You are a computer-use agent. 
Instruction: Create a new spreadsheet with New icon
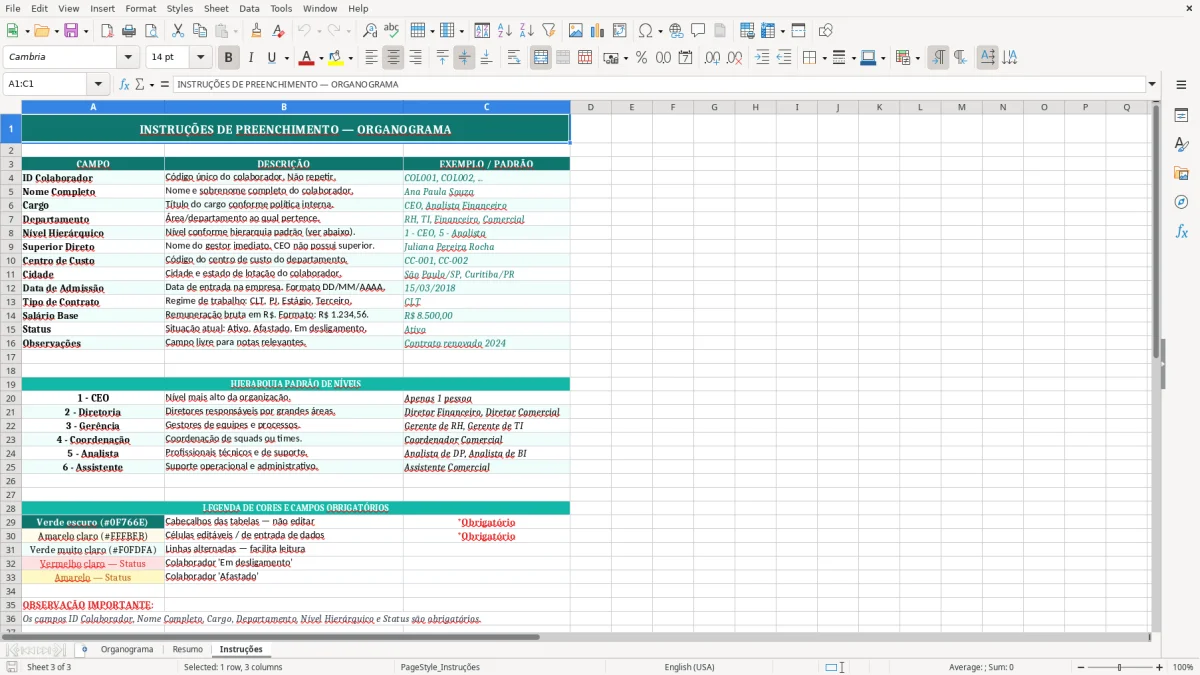tap(12, 31)
